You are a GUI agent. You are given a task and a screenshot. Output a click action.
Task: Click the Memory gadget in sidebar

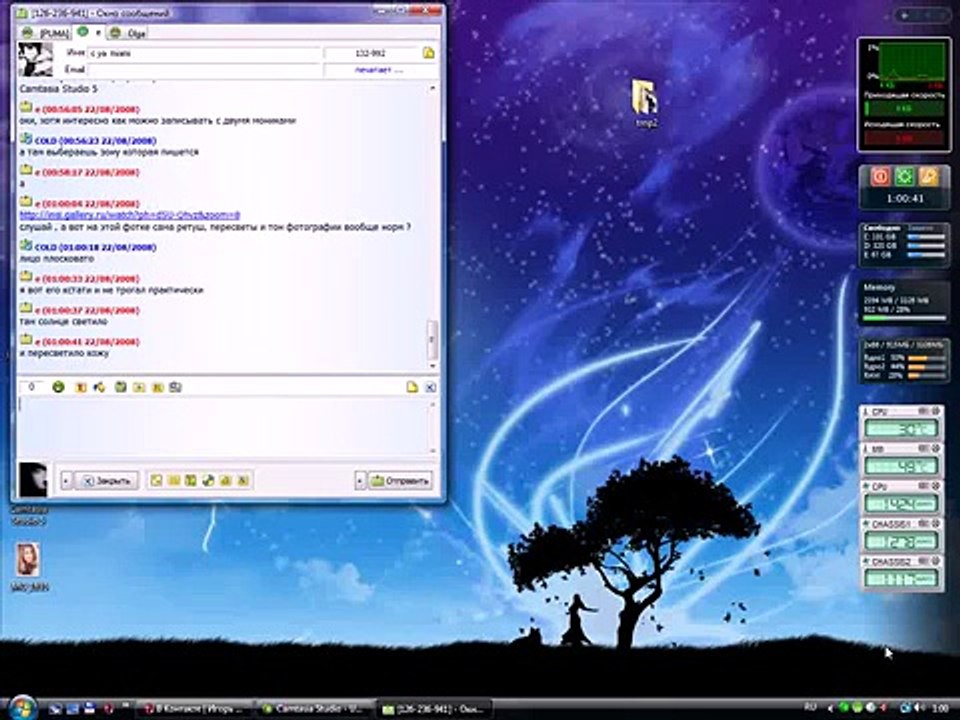904,302
